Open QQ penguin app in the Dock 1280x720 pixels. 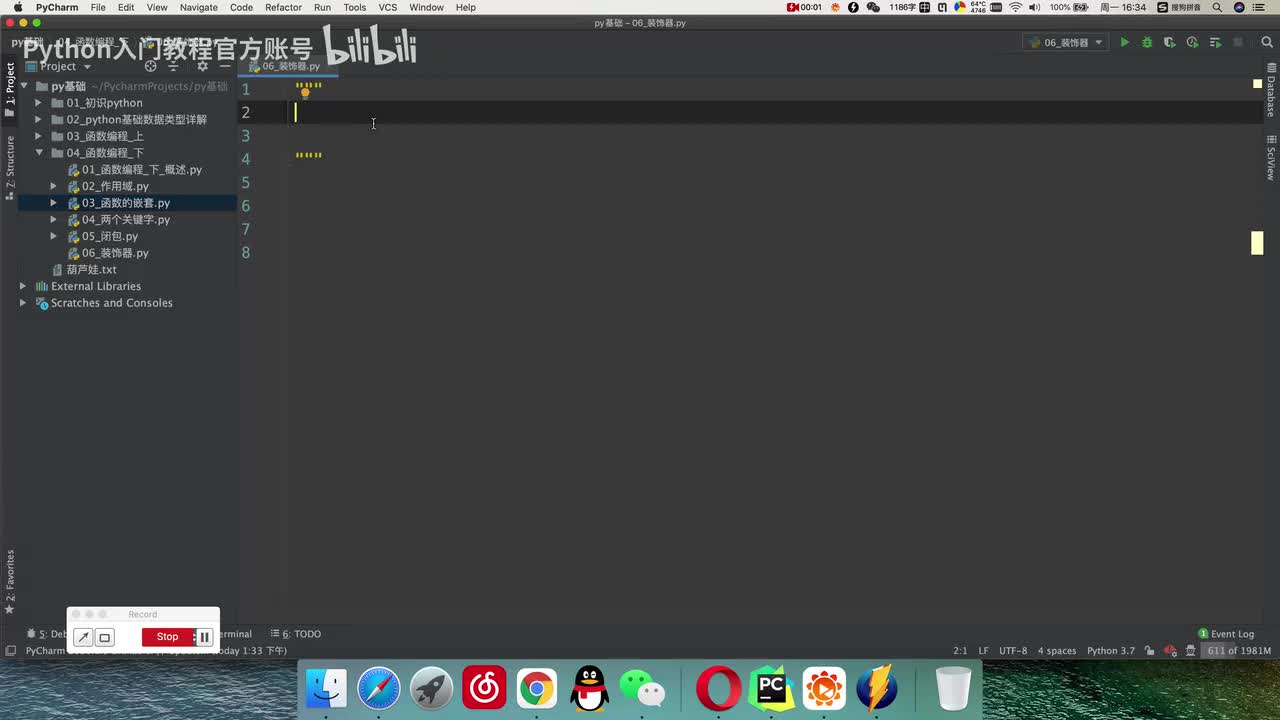(590, 689)
